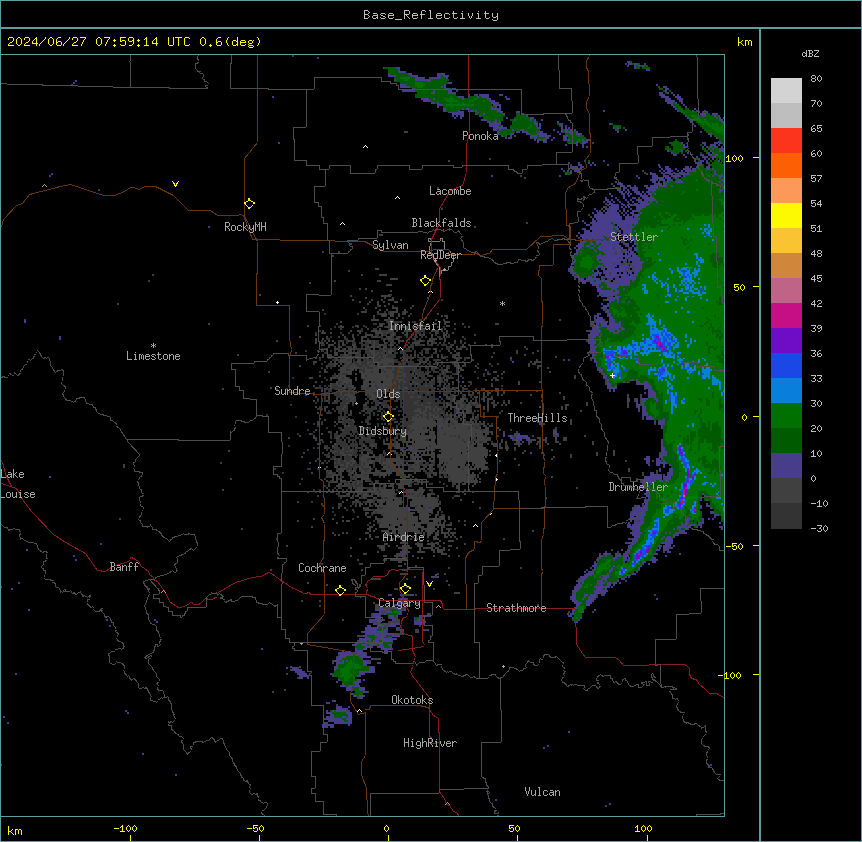Click the -100 tick on the horizontal km axis

(x=125, y=829)
